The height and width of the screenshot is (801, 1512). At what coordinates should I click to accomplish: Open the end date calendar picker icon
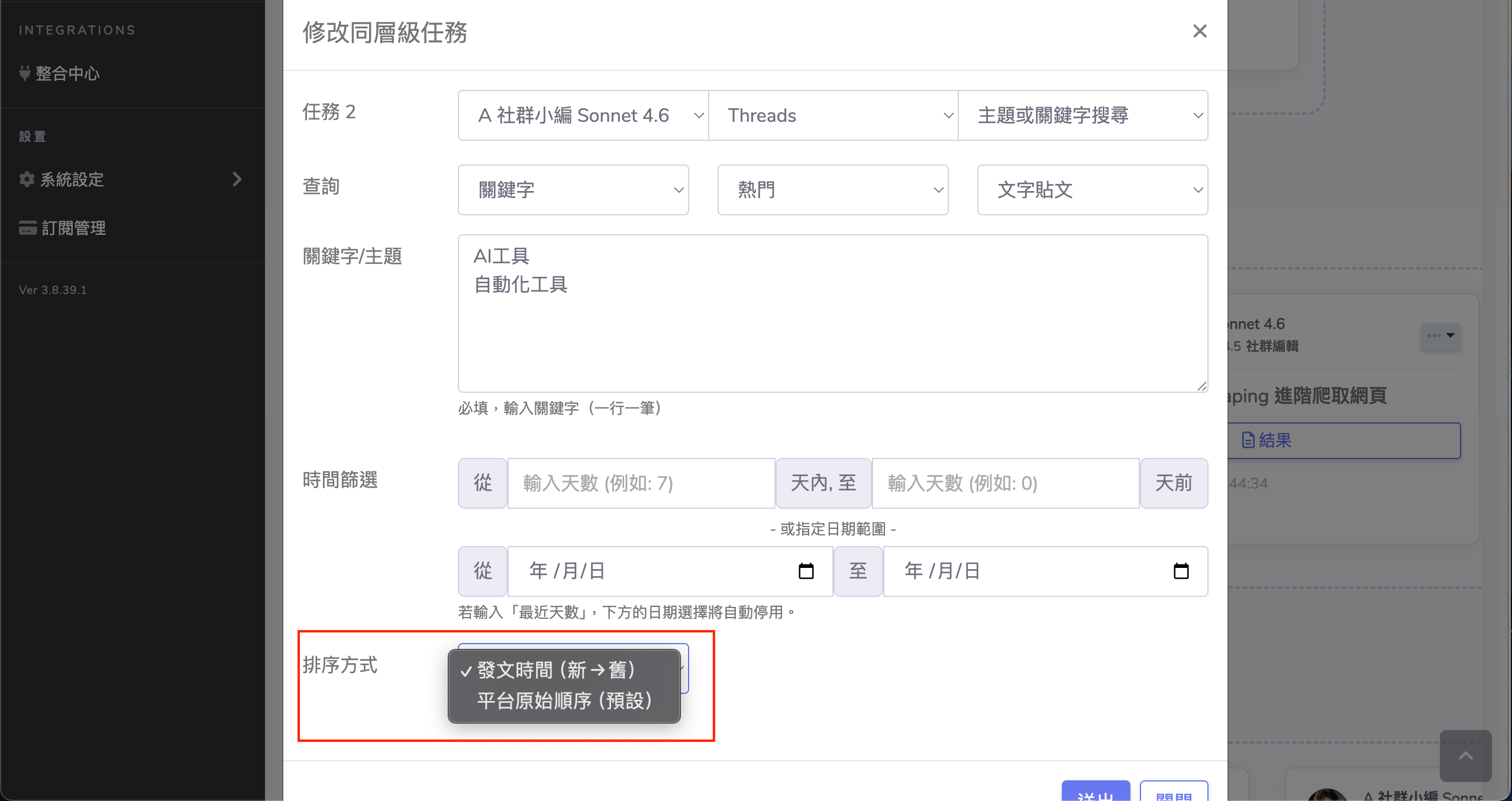(1181, 571)
